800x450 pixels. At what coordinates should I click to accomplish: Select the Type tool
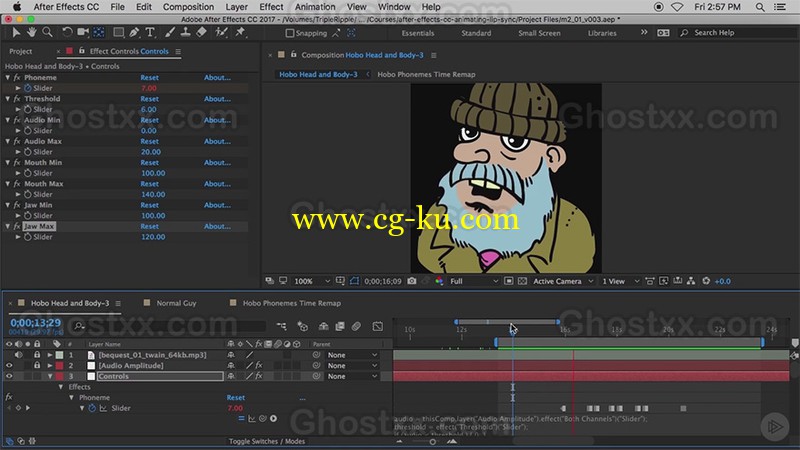point(150,33)
